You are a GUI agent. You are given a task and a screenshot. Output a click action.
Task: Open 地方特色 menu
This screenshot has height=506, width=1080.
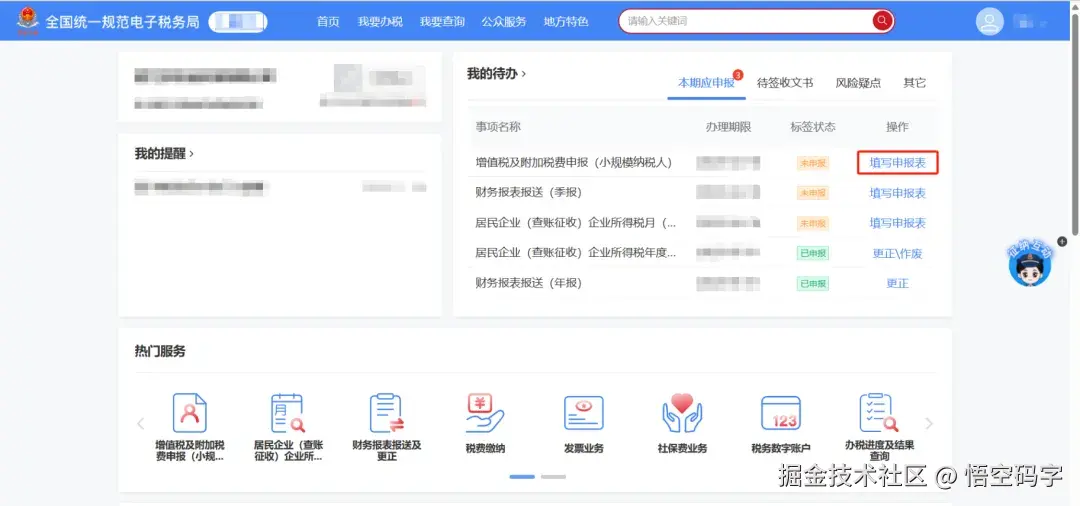click(566, 21)
